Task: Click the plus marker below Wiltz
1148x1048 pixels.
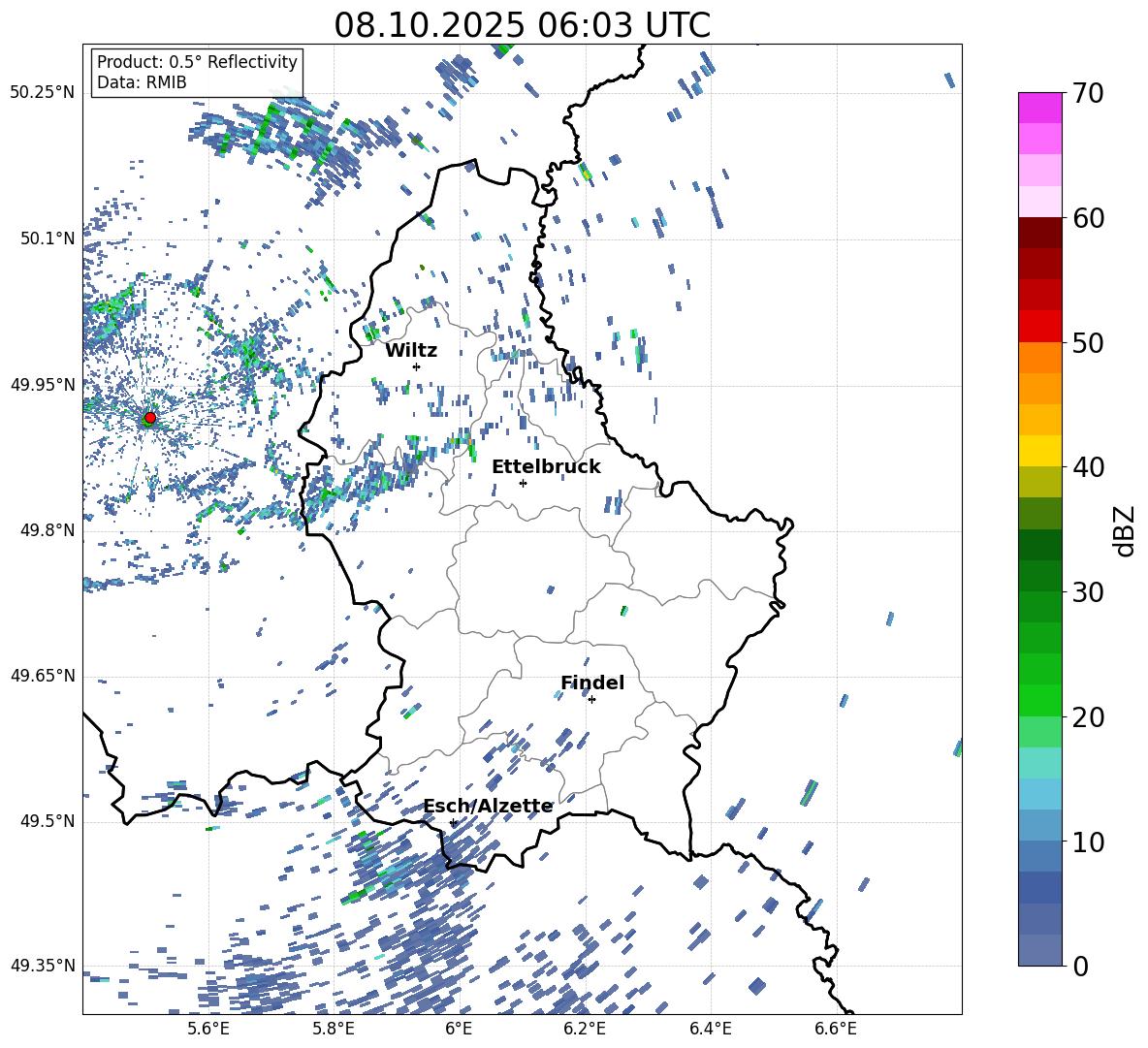Action: click(x=417, y=366)
